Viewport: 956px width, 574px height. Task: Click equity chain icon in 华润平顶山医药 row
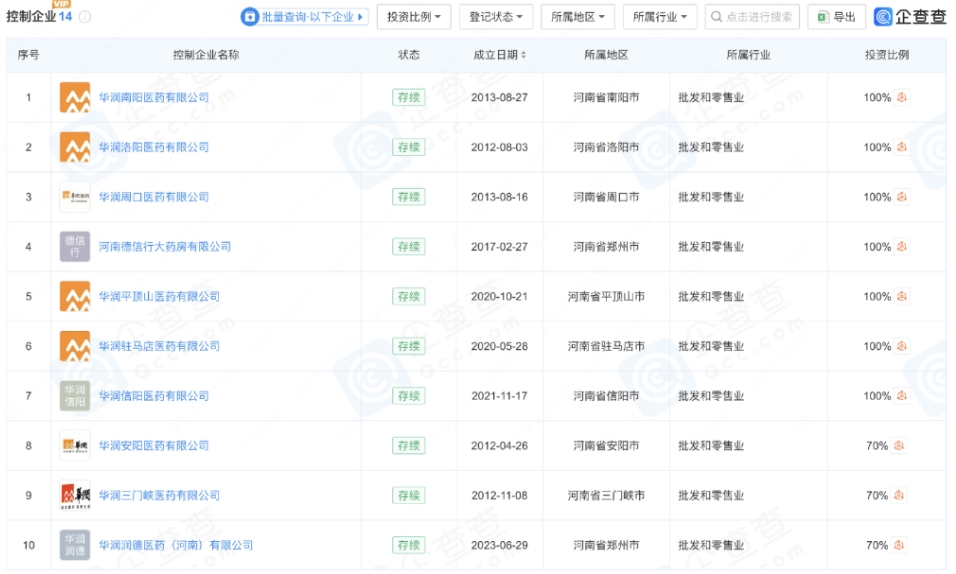902,296
